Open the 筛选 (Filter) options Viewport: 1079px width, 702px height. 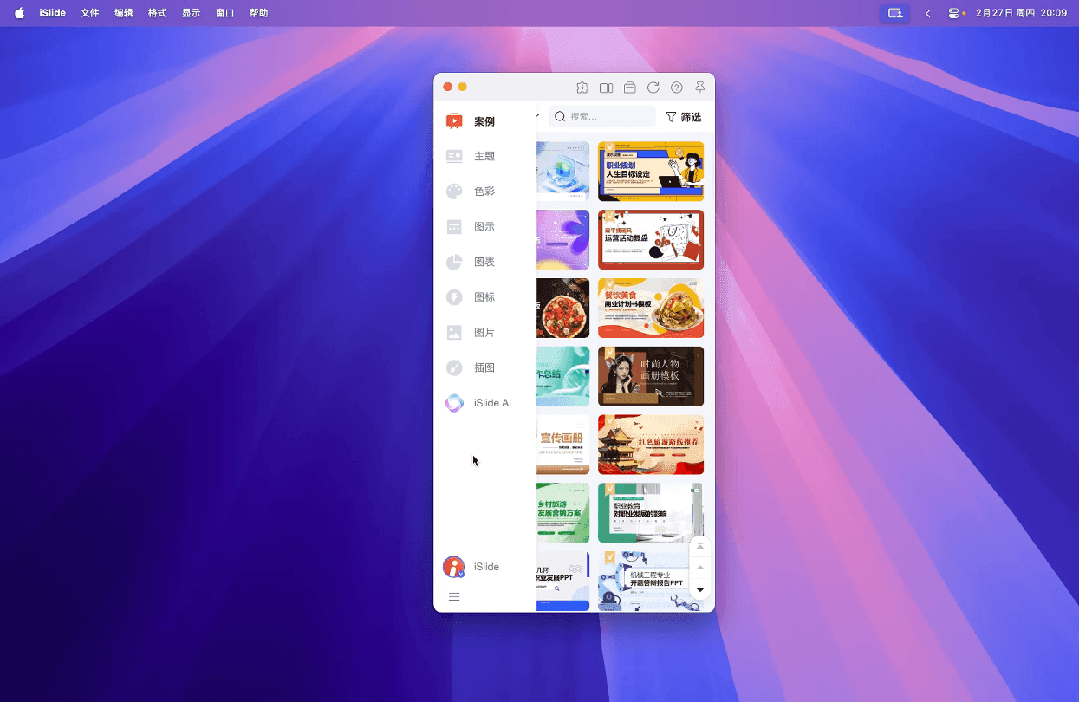click(684, 116)
